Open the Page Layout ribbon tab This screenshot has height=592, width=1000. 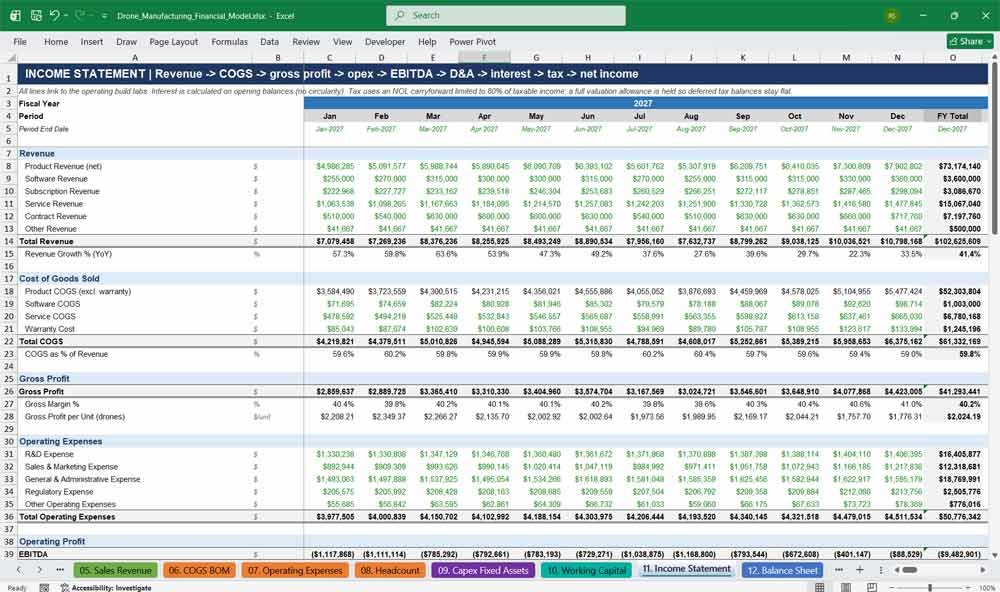(173, 41)
